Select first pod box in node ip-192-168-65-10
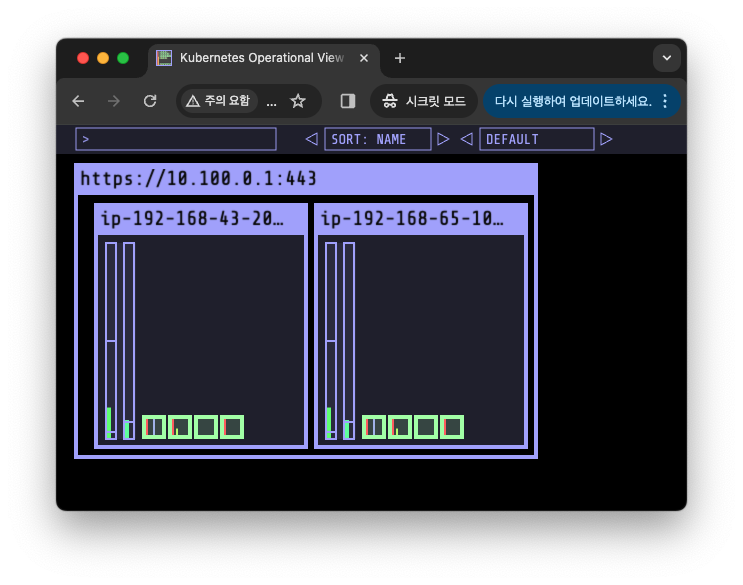This screenshot has height=585, width=743. (x=374, y=427)
